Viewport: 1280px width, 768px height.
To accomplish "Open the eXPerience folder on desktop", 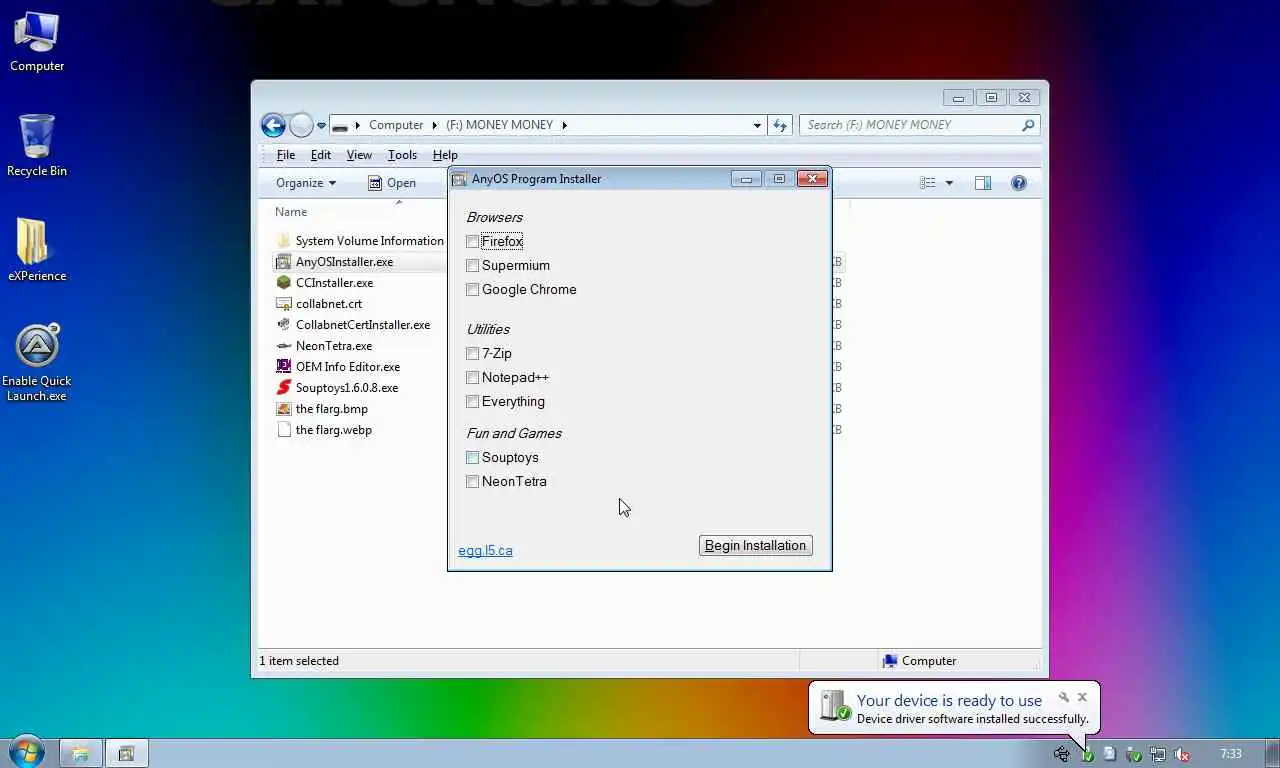I will 37,250.
